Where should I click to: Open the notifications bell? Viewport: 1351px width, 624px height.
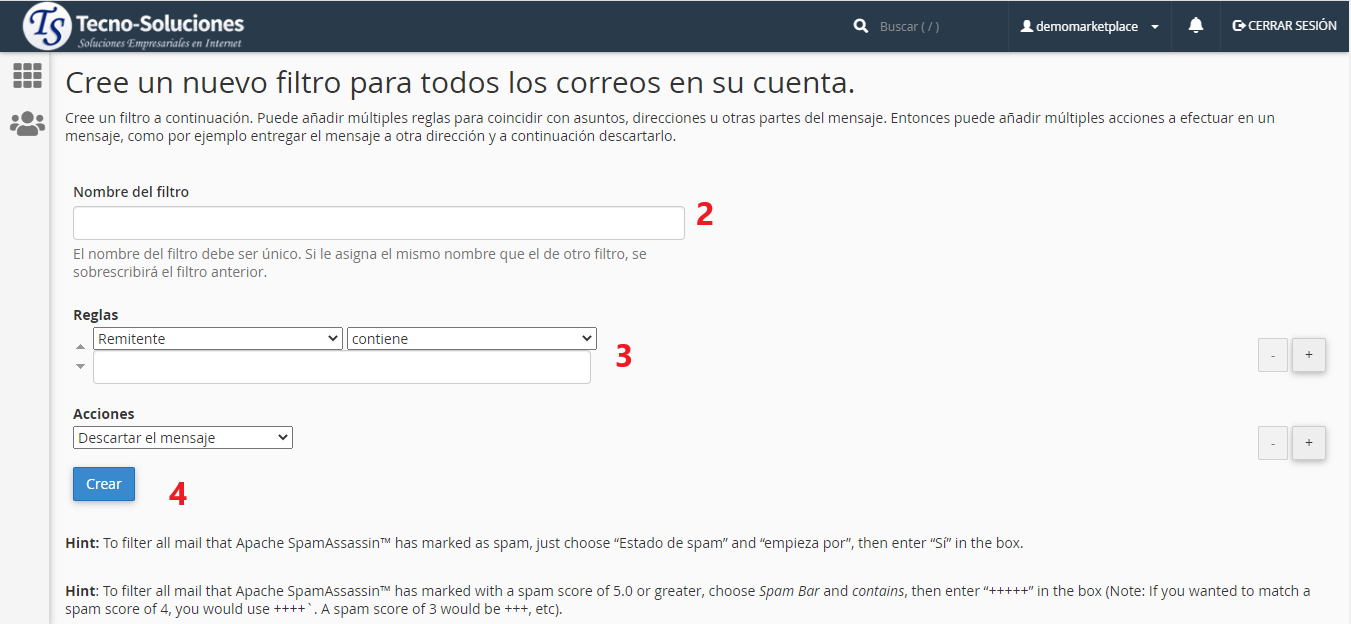tap(1195, 26)
